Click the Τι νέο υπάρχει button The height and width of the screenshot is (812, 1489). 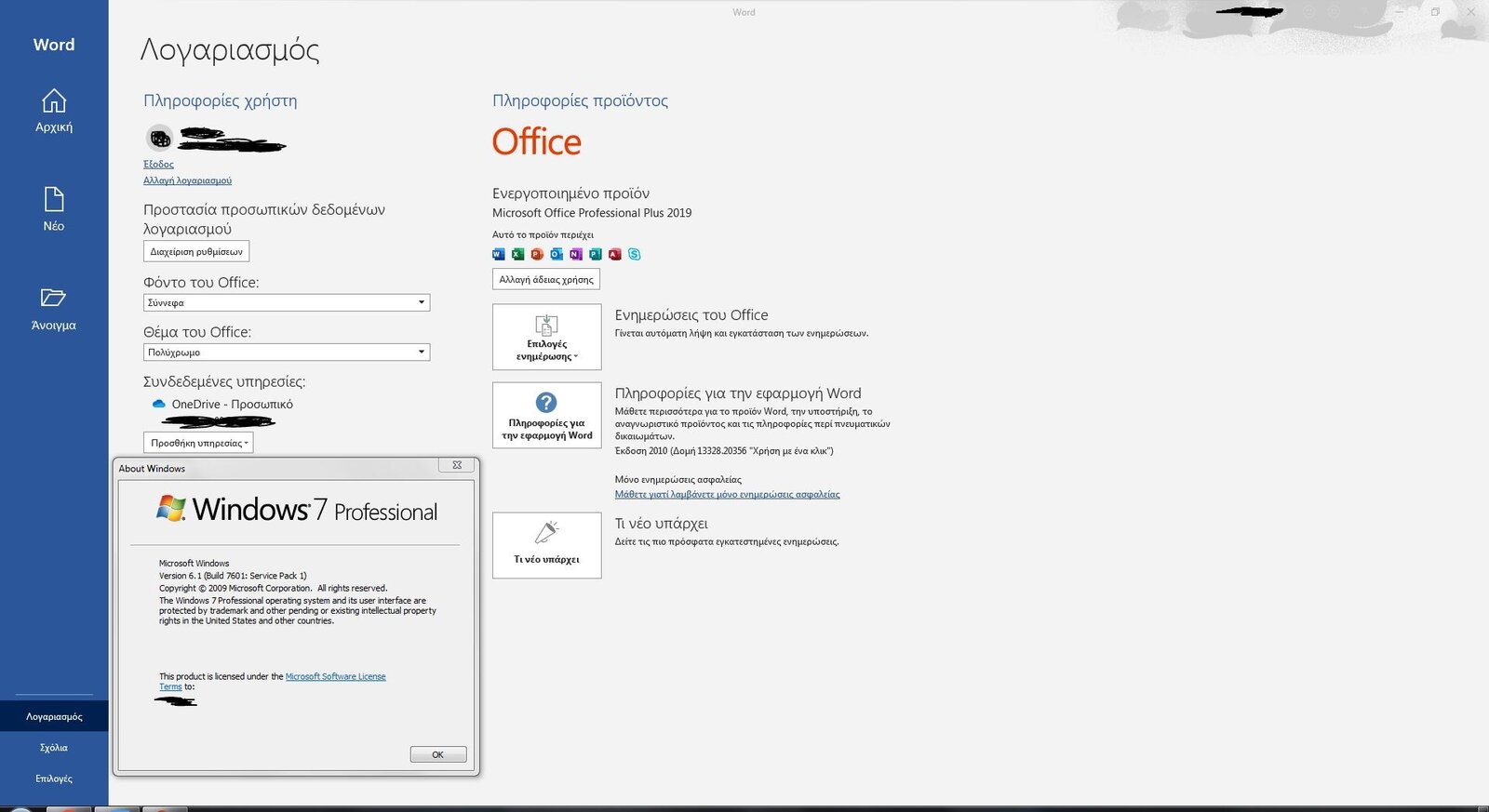click(x=547, y=545)
